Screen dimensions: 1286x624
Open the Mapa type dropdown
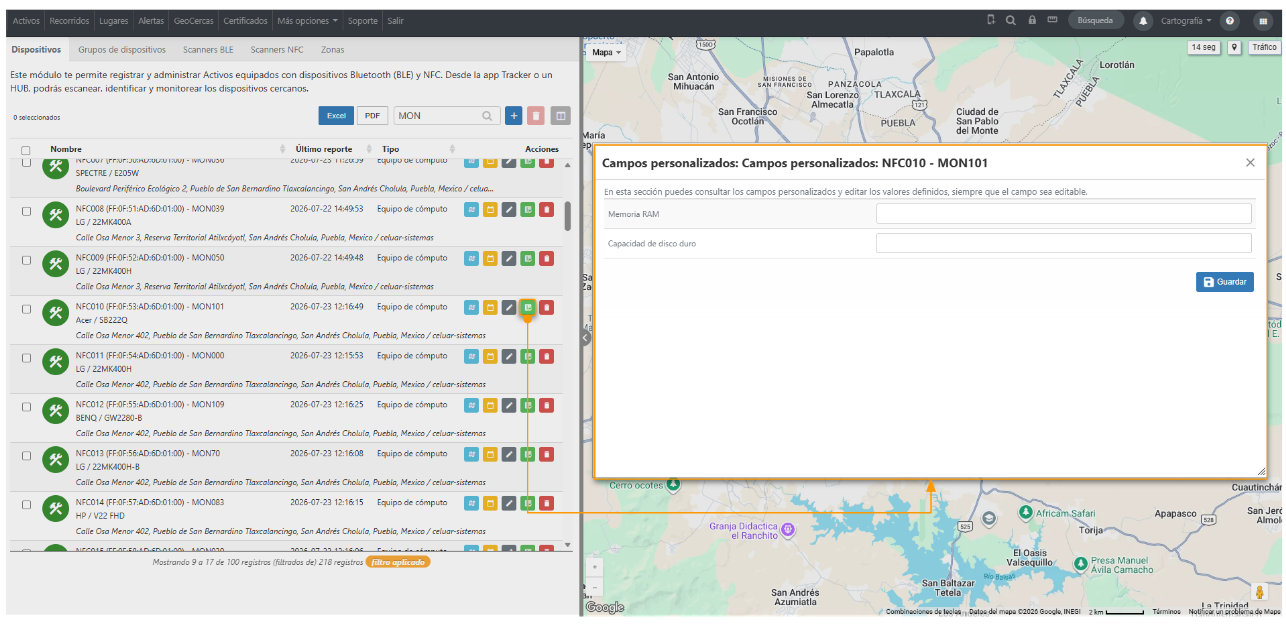[x=606, y=52]
